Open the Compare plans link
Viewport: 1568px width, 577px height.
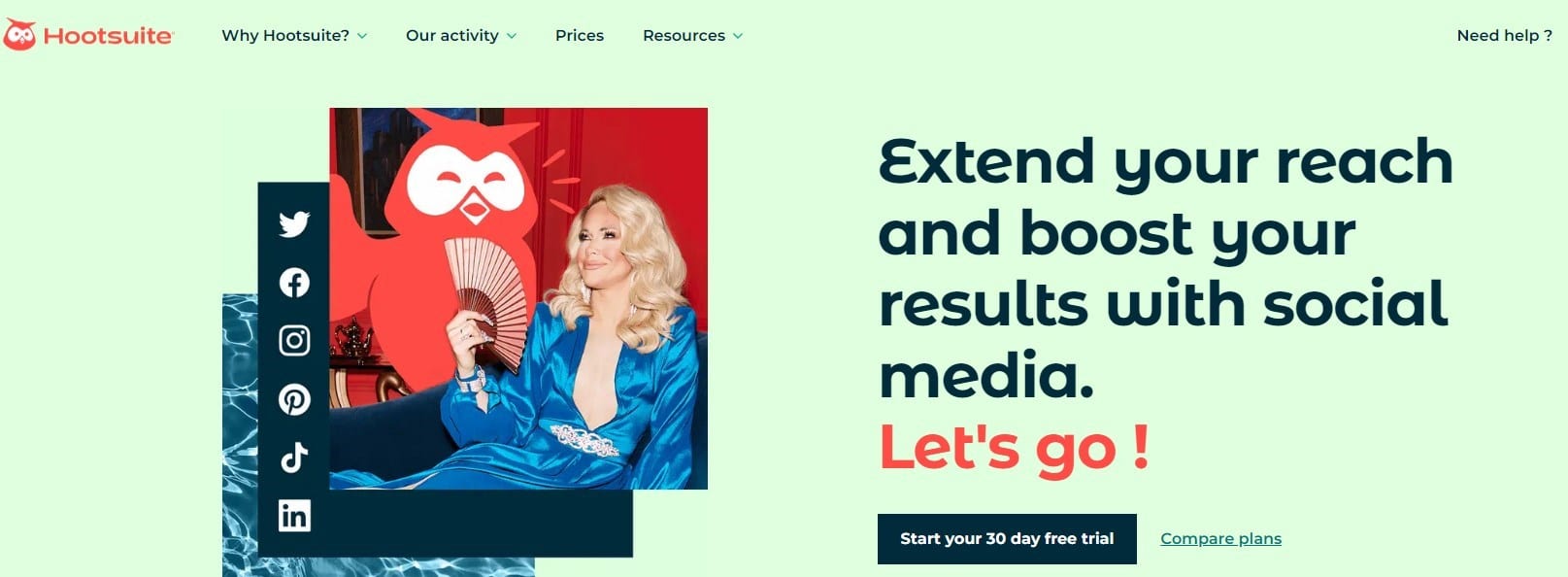pyautogui.click(x=1220, y=539)
